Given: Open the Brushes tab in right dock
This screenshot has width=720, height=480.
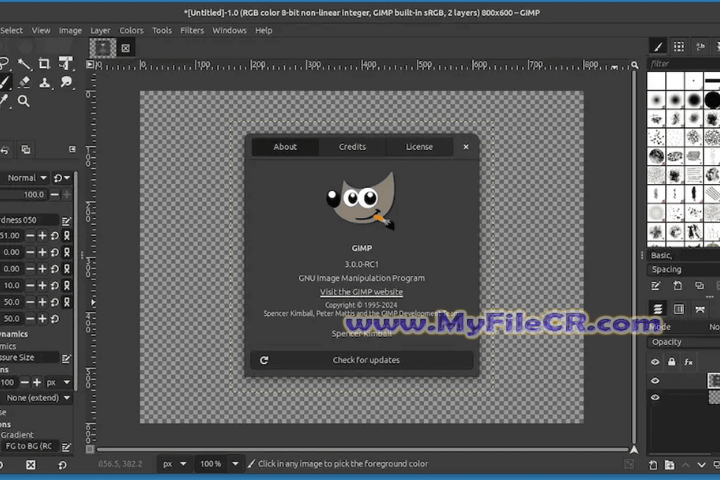Looking at the screenshot, I should point(658,46).
